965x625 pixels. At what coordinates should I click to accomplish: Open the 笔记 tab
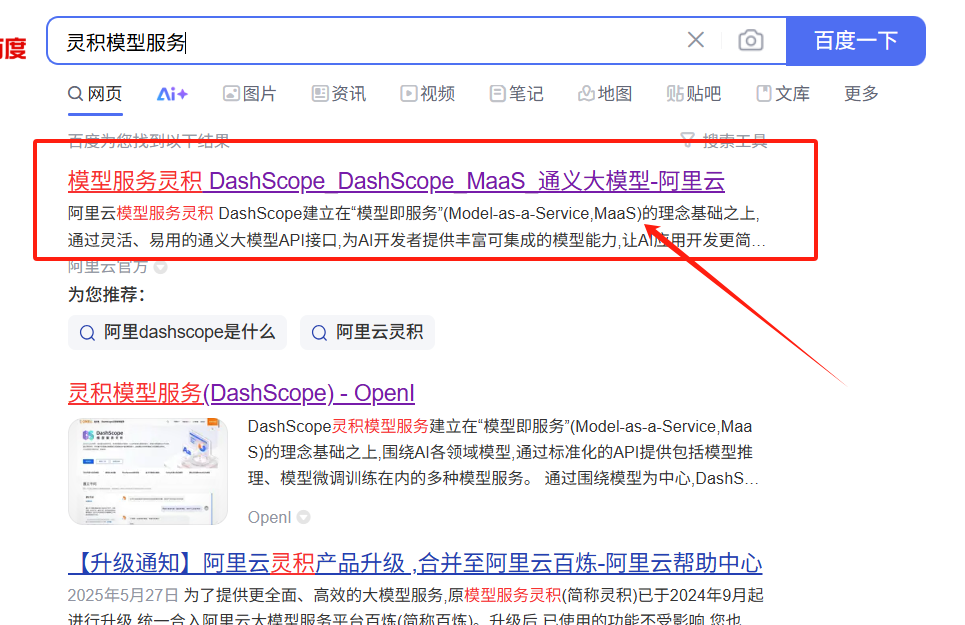click(516, 94)
